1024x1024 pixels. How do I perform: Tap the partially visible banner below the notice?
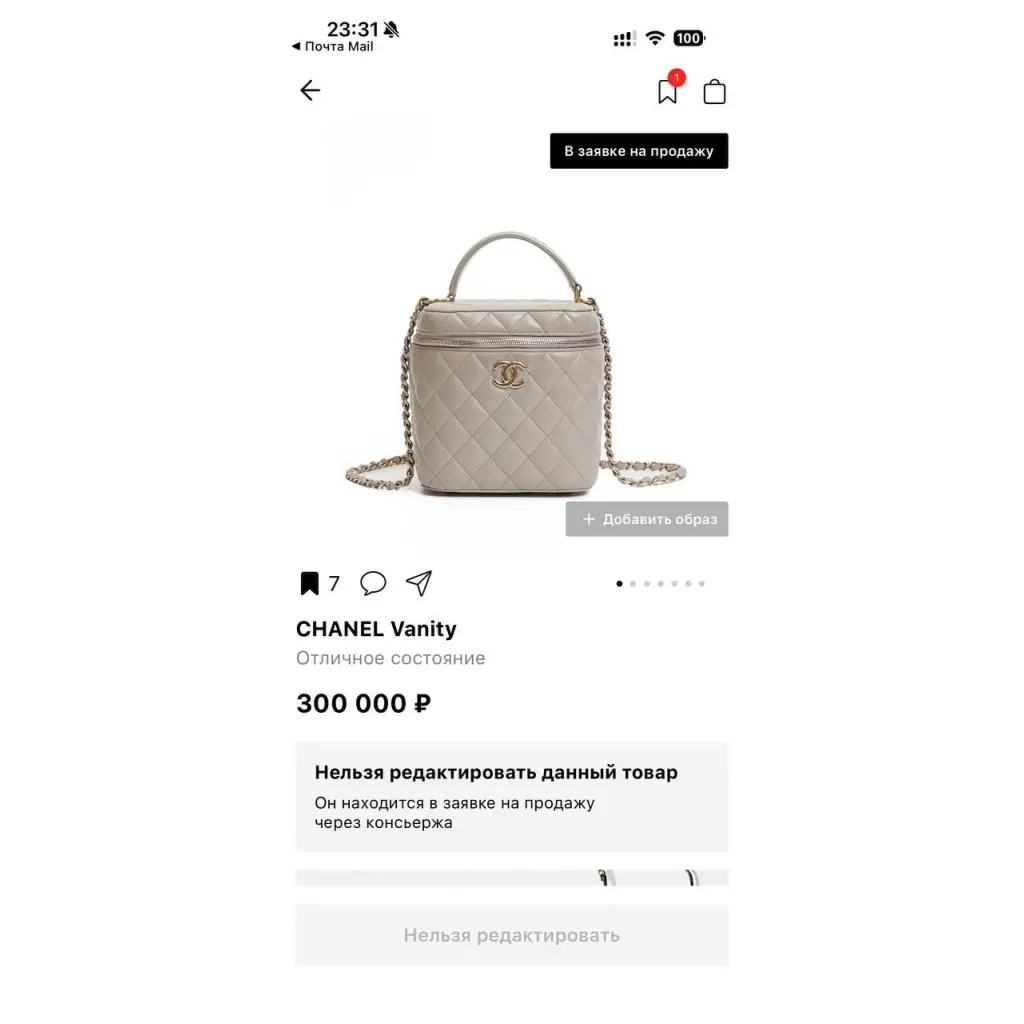coord(511,877)
